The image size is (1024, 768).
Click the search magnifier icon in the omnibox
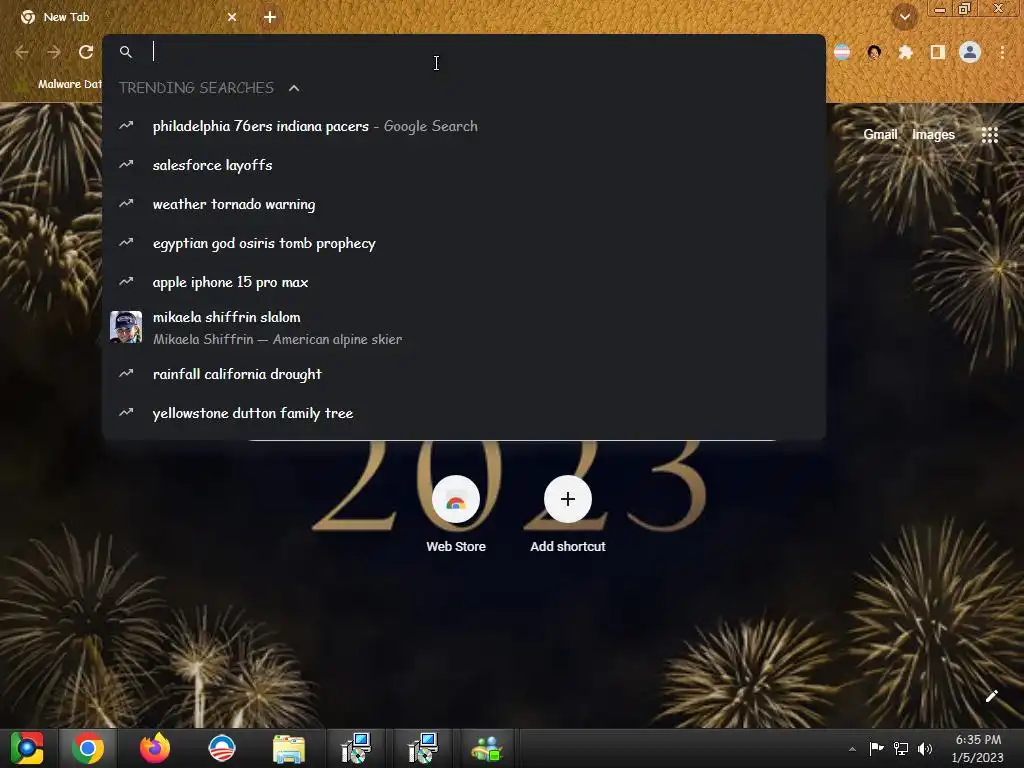[x=126, y=52]
